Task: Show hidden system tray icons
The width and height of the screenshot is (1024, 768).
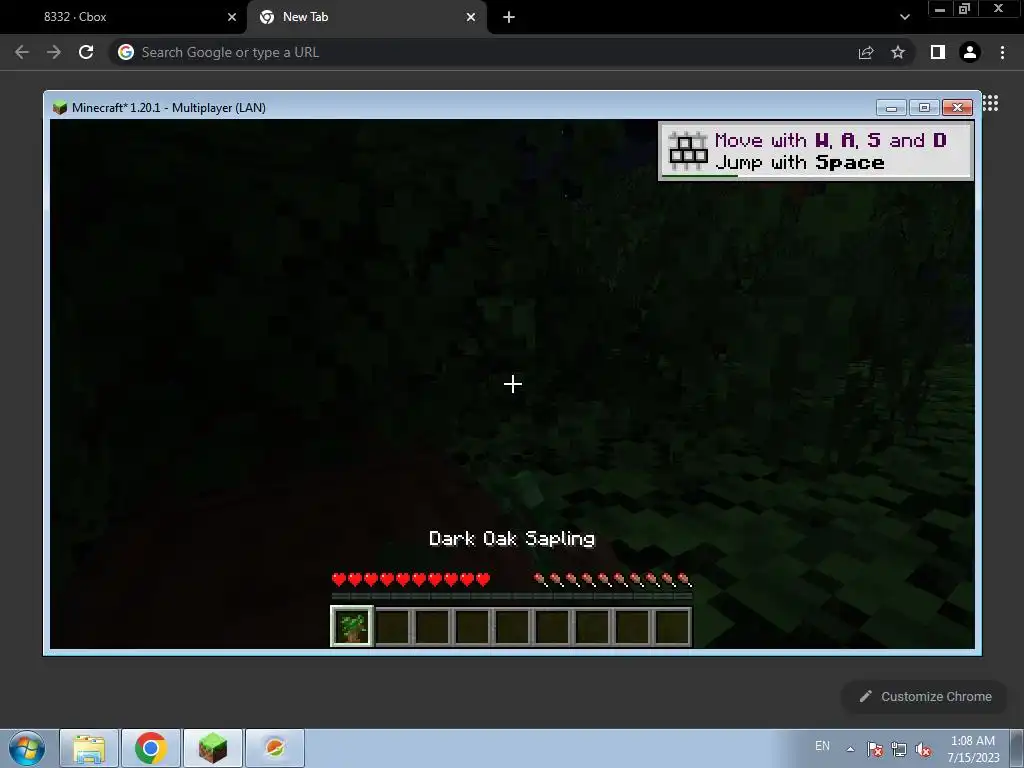Action: (850, 749)
